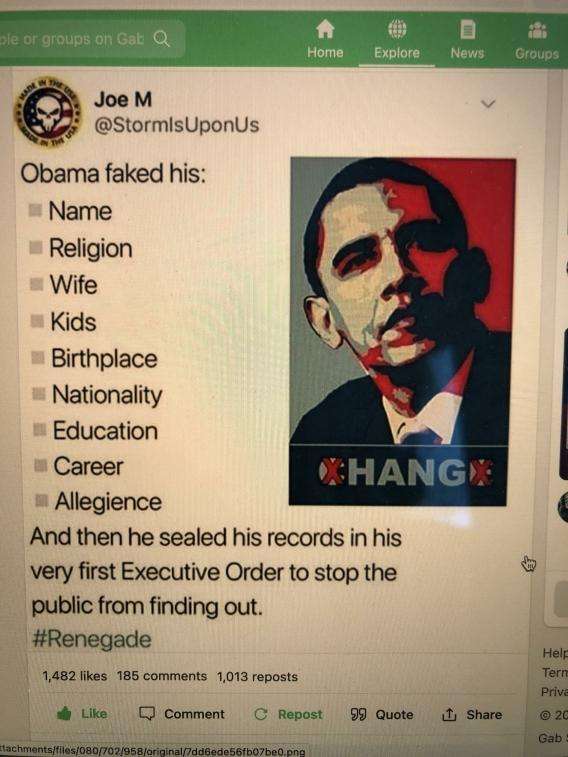Open the Groups people icon

[x=537, y=30]
